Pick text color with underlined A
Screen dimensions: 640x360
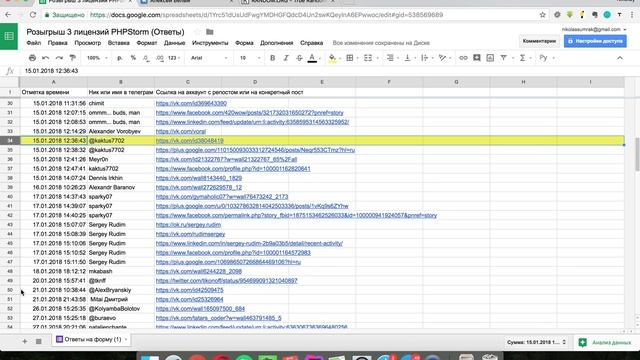click(312, 58)
